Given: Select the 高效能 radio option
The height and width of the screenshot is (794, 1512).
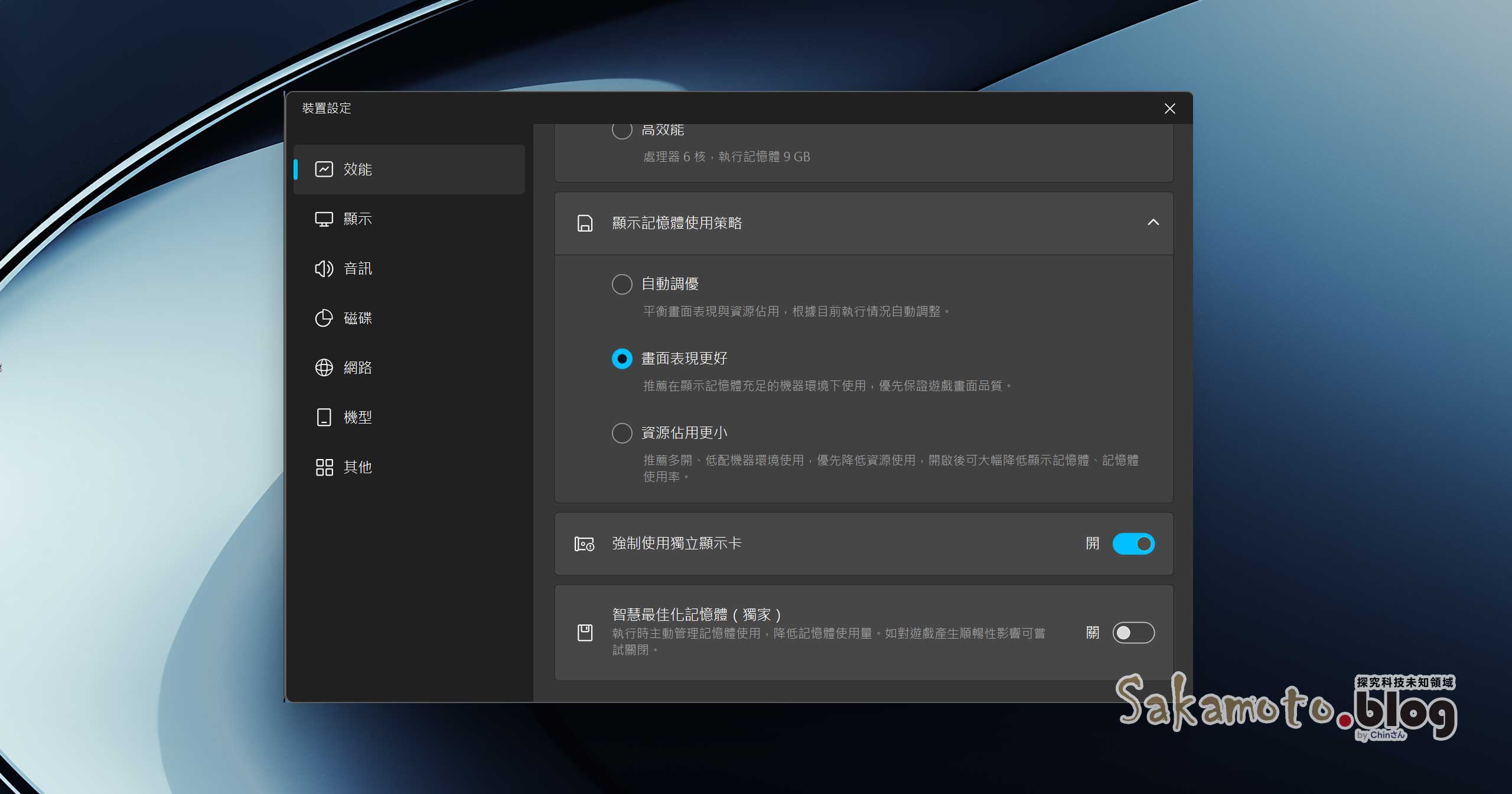Looking at the screenshot, I should [x=622, y=129].
